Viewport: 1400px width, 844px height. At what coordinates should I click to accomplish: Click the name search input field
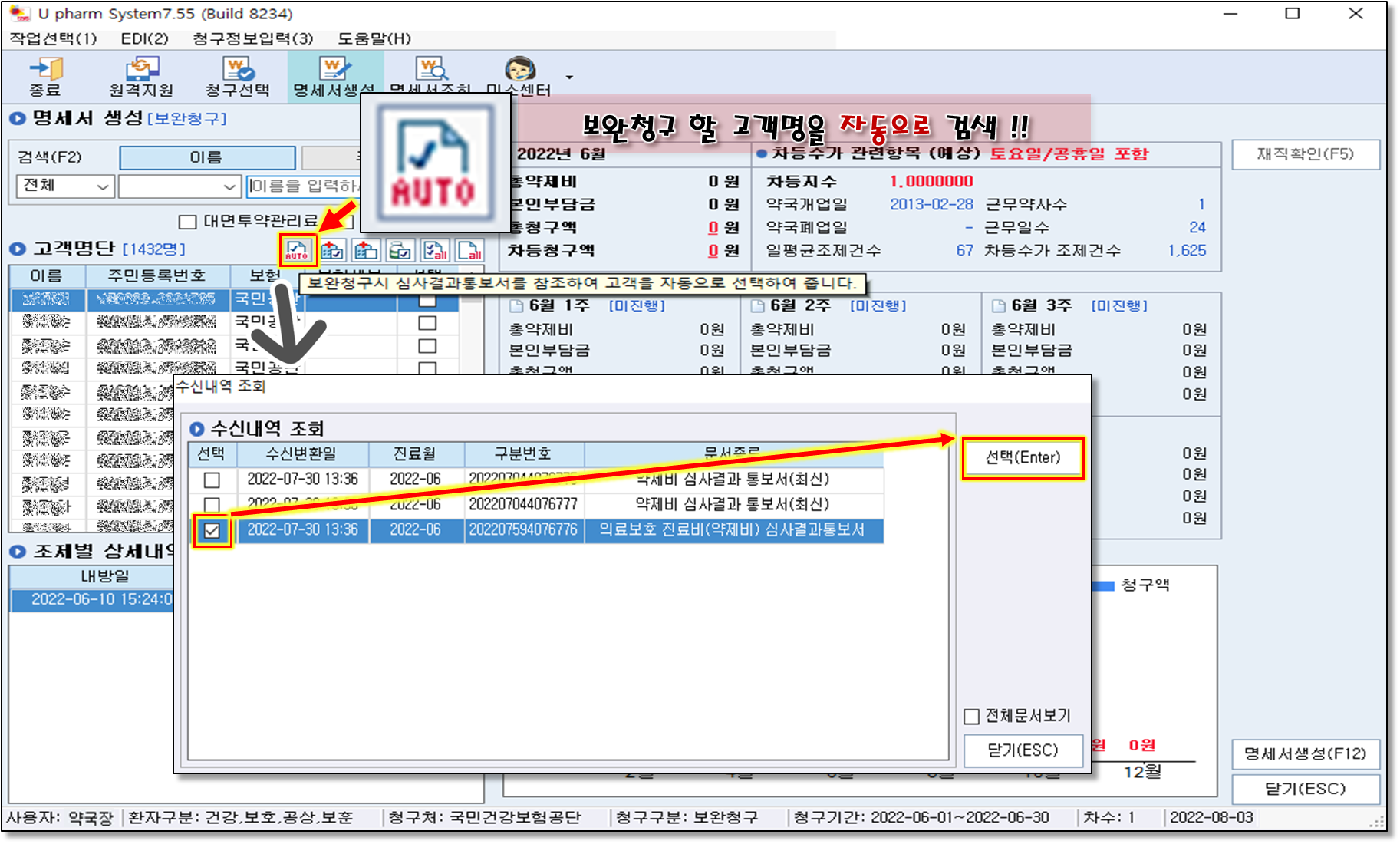tap(304, 186)
